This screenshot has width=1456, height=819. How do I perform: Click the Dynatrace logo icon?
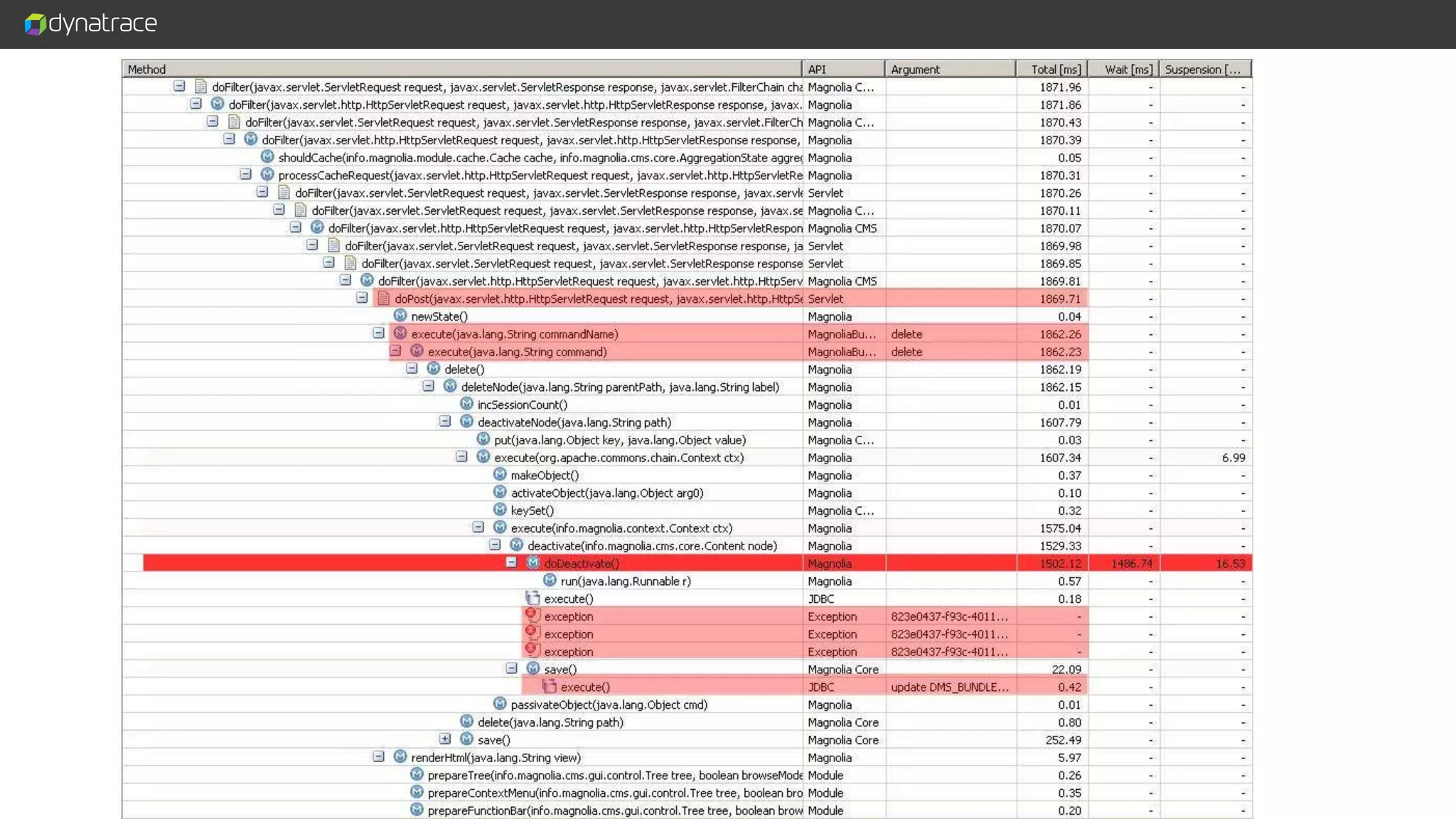pyautogui.click(x=35, y=24)
